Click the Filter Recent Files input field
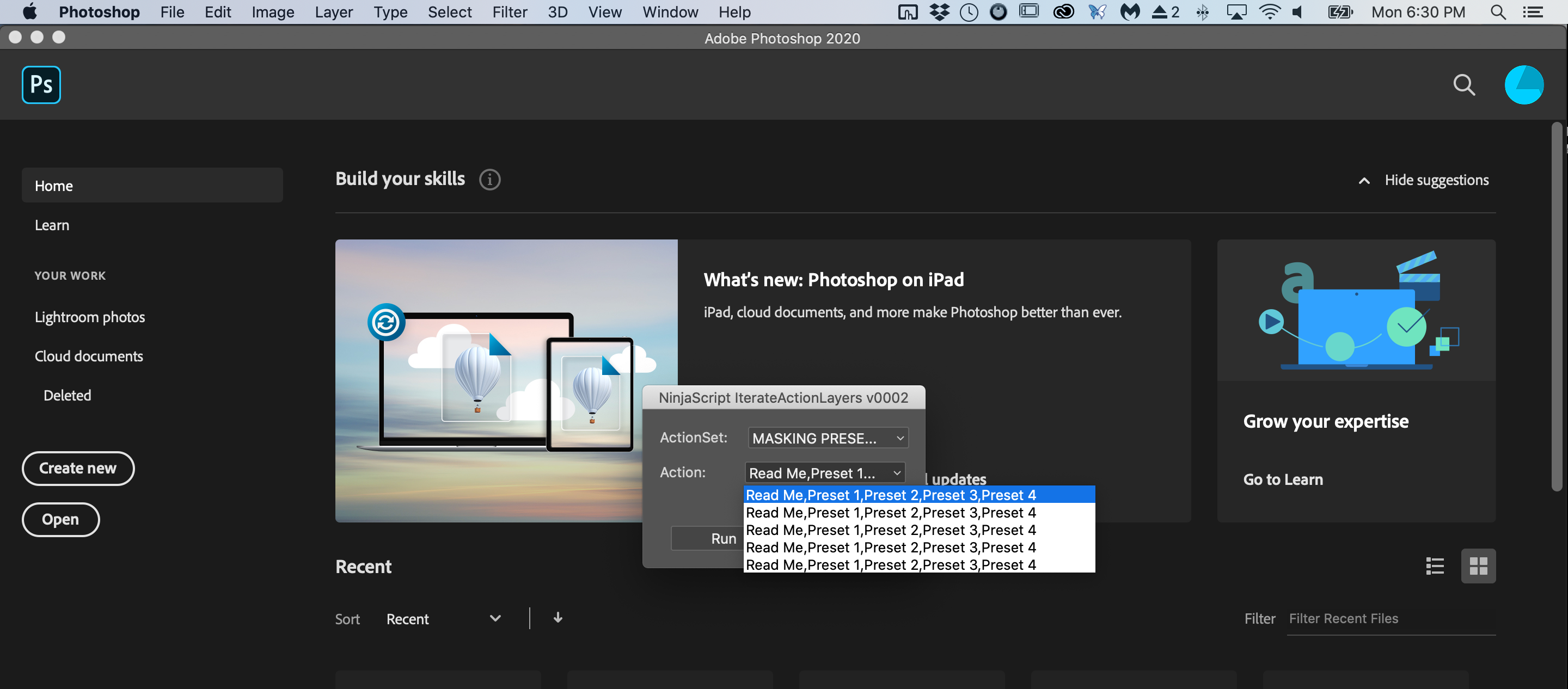Screen dimensions: 1568x689 1391,618
